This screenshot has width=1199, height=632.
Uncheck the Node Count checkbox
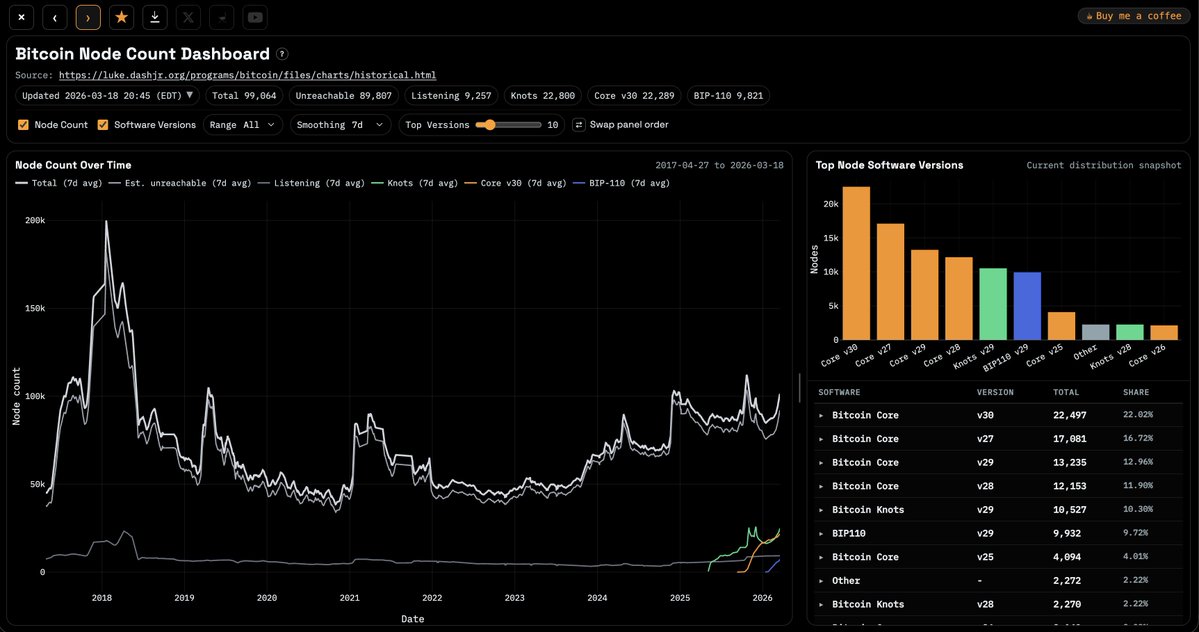[24, 125]
